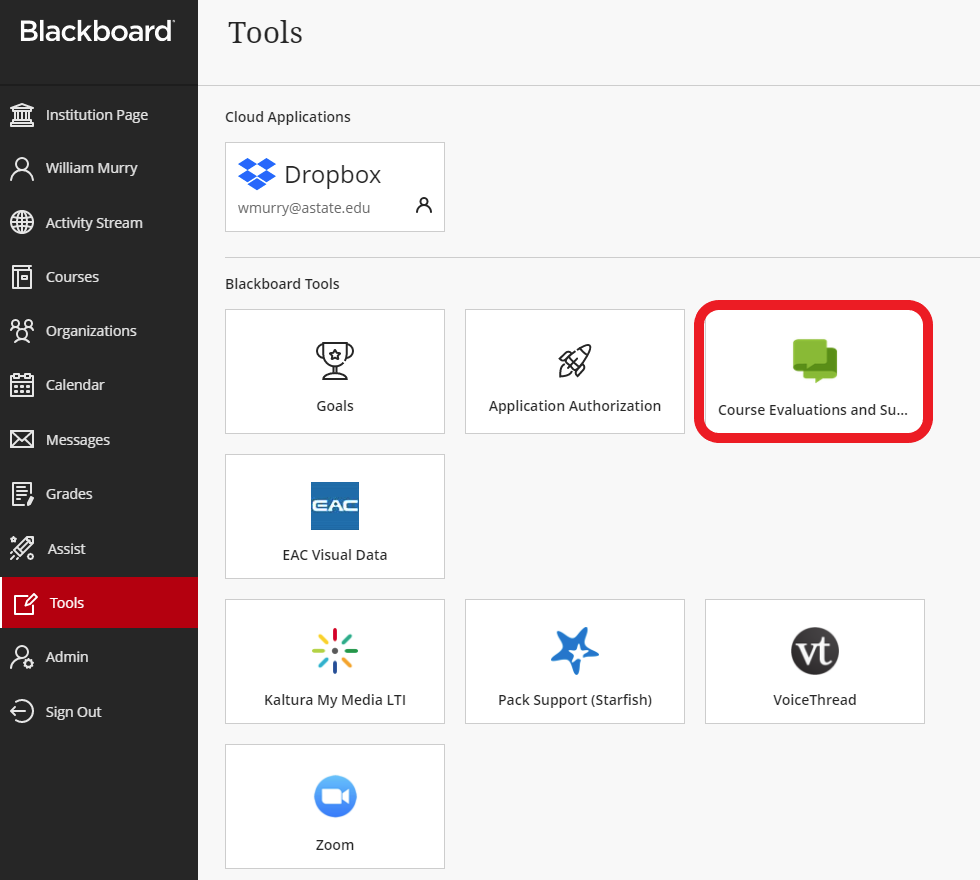Click the Dropbox logo icon
Screen dimensions: 980x880
click(257, 174)
